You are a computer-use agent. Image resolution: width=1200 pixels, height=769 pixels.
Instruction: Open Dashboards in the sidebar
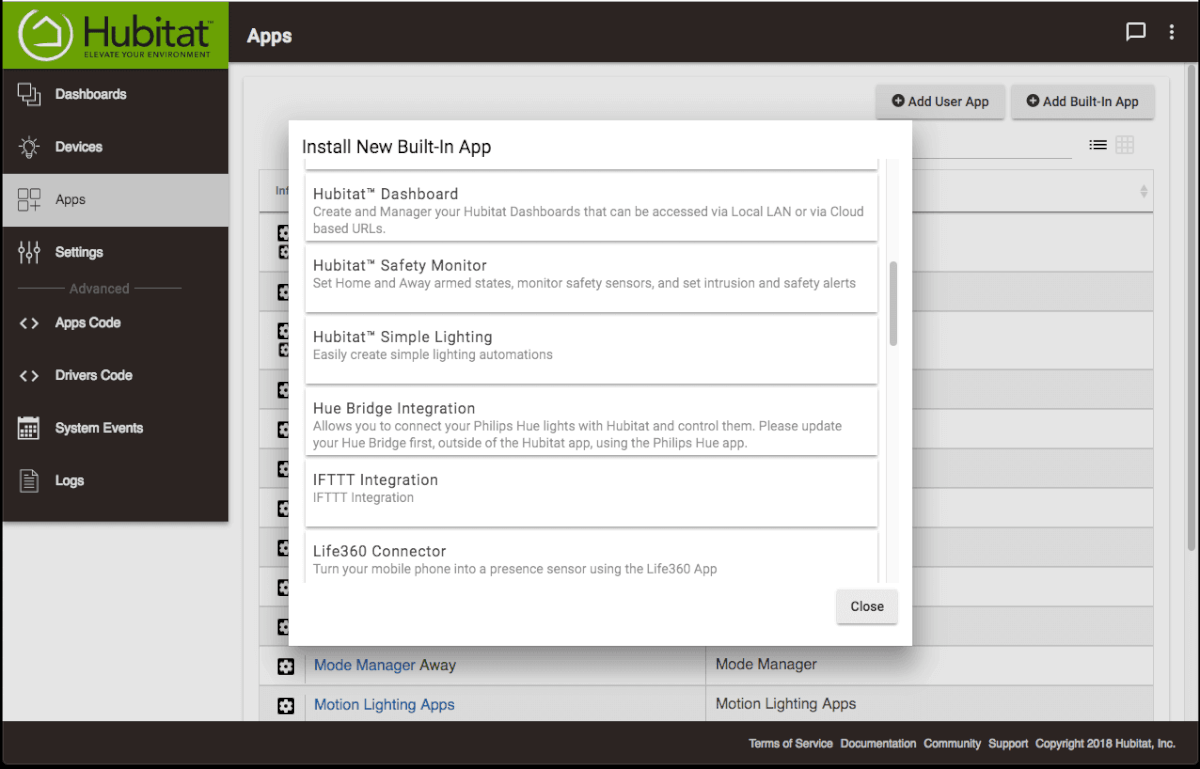point(114,94)
